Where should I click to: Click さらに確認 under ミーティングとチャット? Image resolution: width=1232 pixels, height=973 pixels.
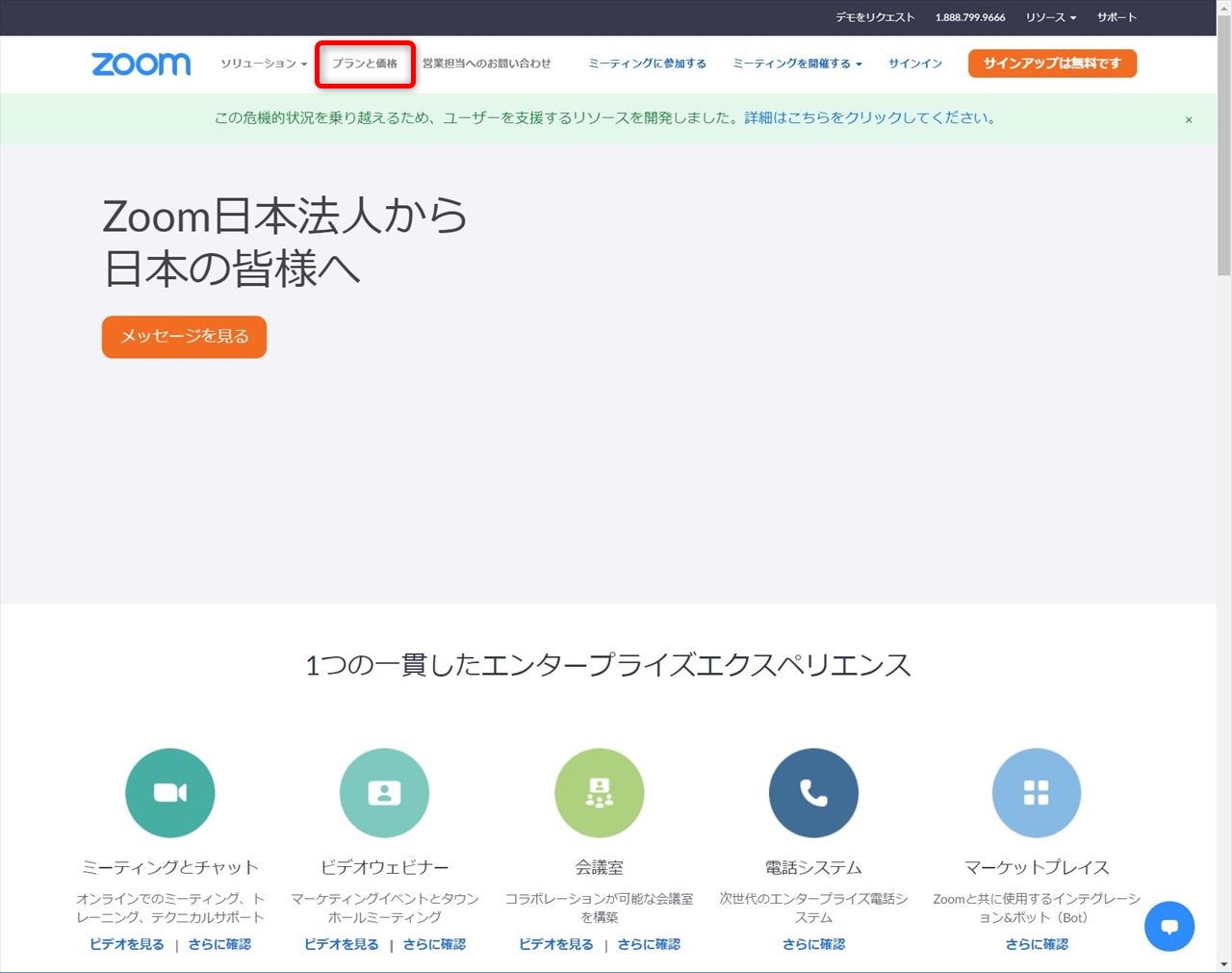tap(219, 944)
